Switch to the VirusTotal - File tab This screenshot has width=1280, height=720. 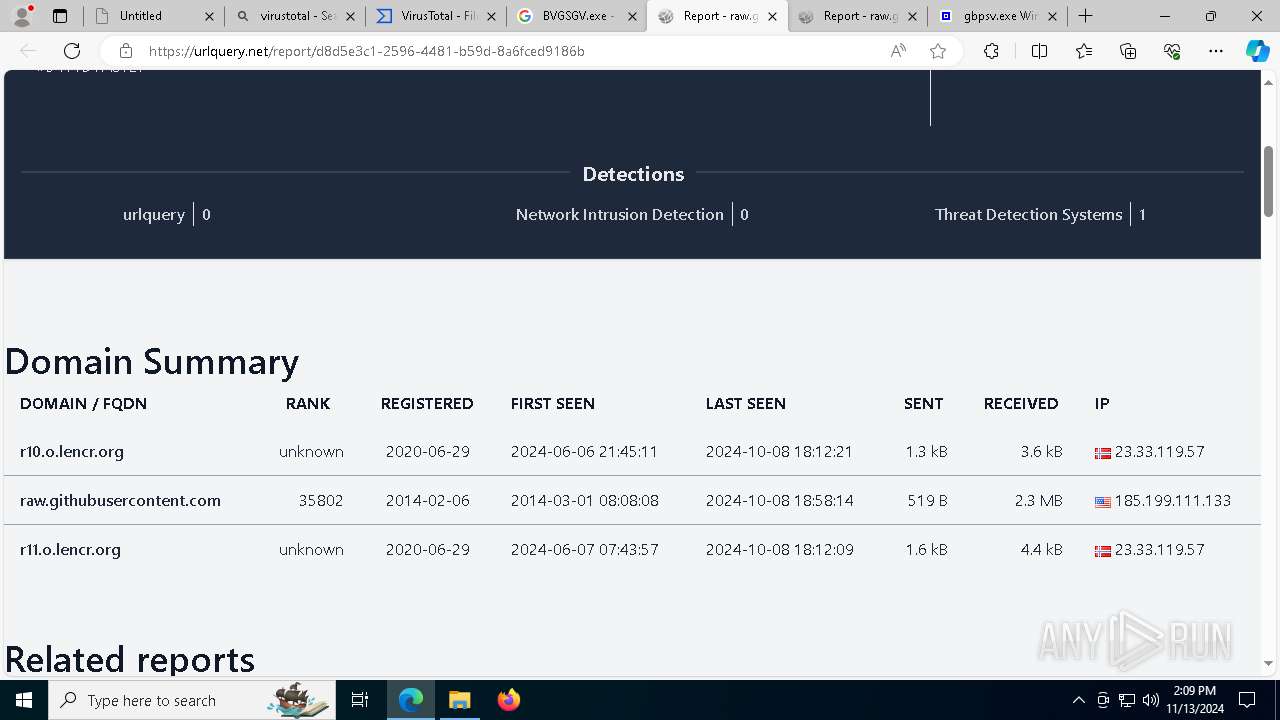[436, 16]
